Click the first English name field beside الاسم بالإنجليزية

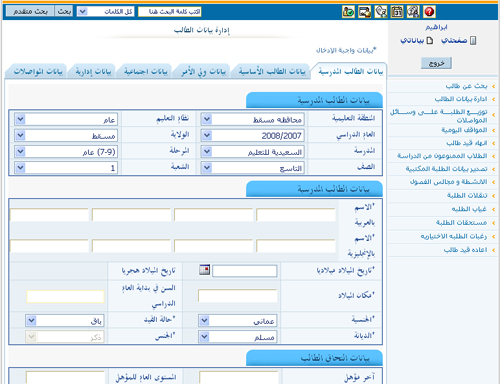296,246
